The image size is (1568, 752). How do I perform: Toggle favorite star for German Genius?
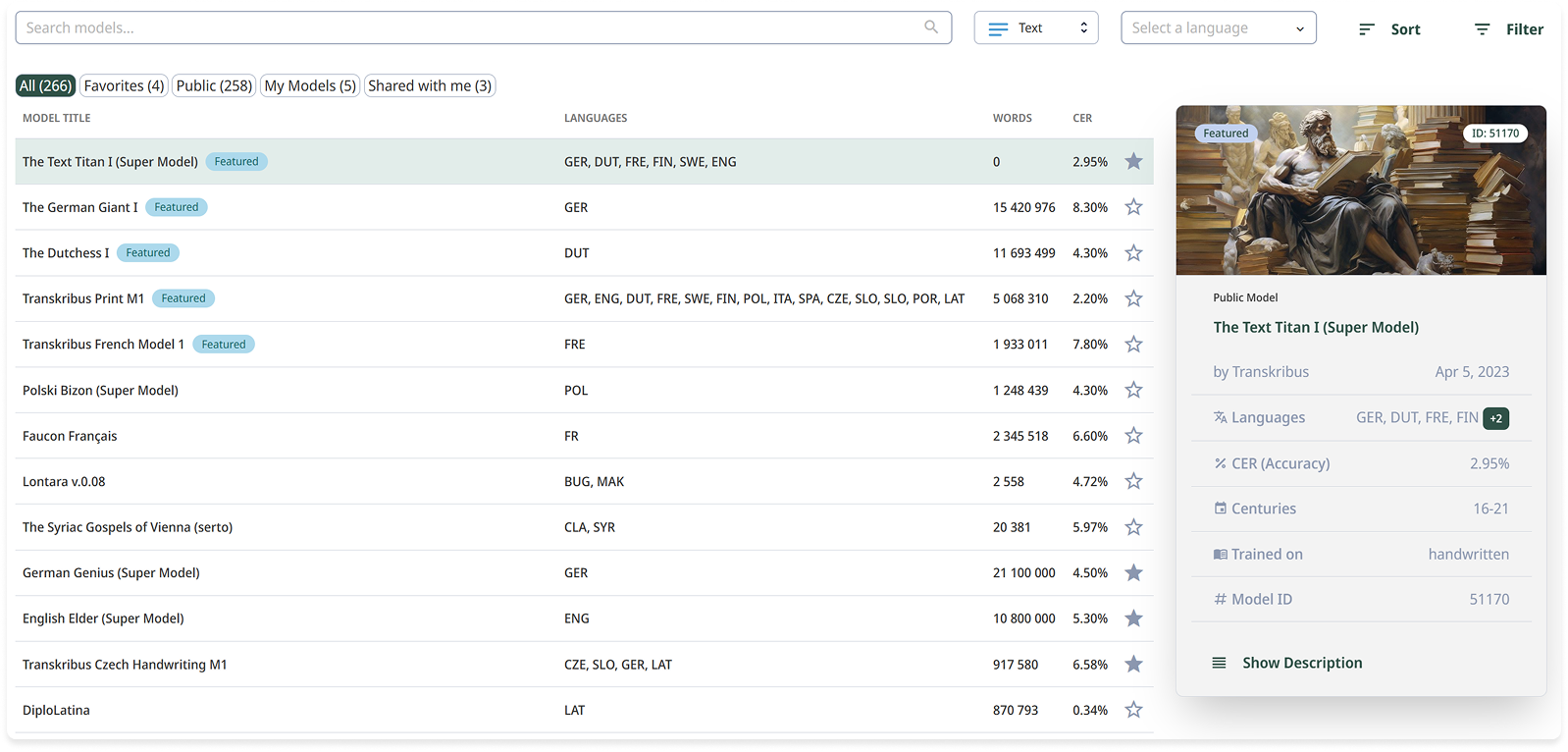[x=1133, y=573]
